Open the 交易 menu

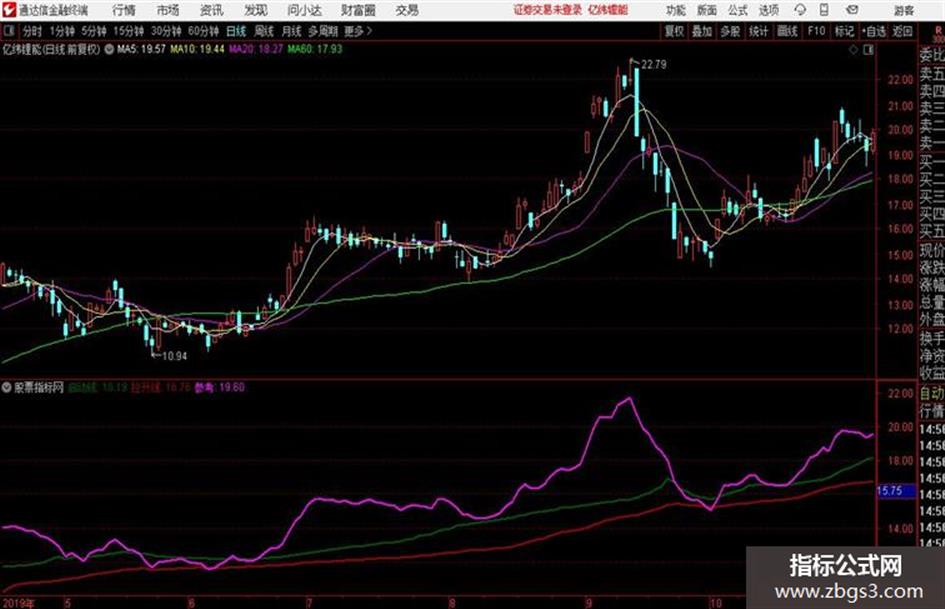(407, 10)
